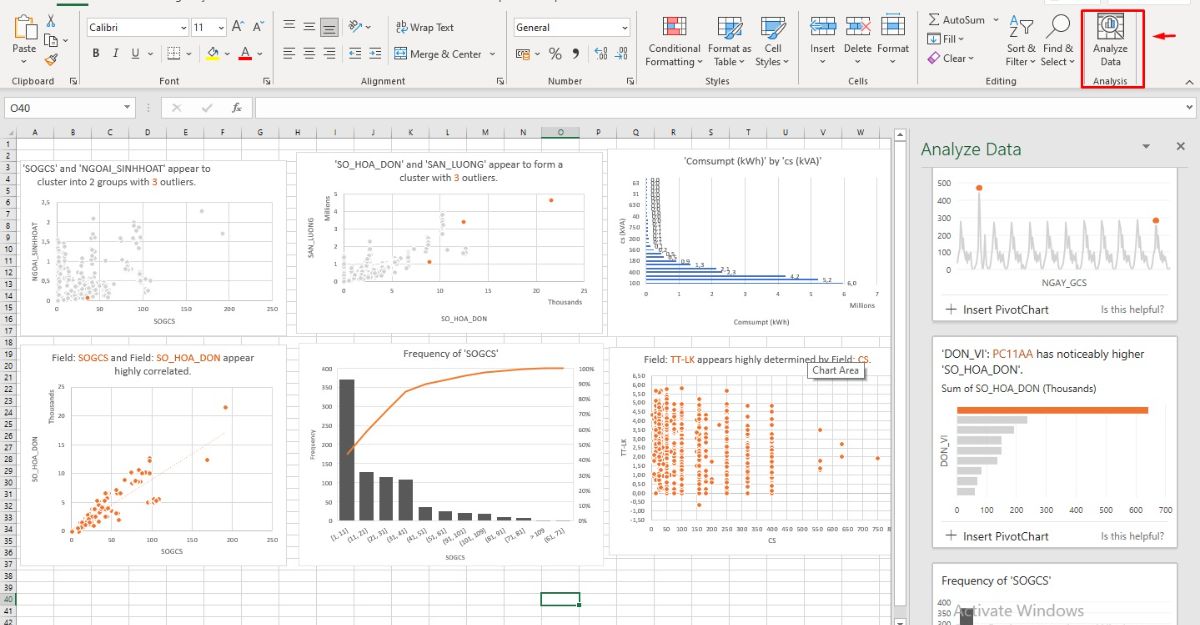Center text horizontally
Image resolution: width=1200 pixels, height=625 pixels.
(x=309, y=54)
